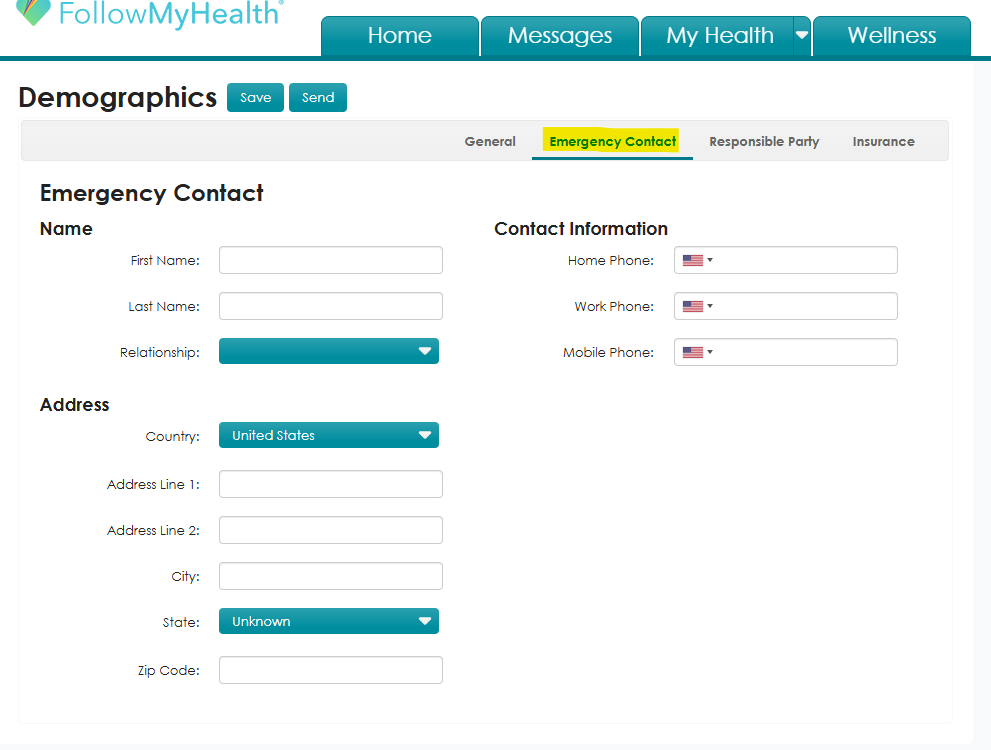Click the Send button

click(x=317, y=97)
